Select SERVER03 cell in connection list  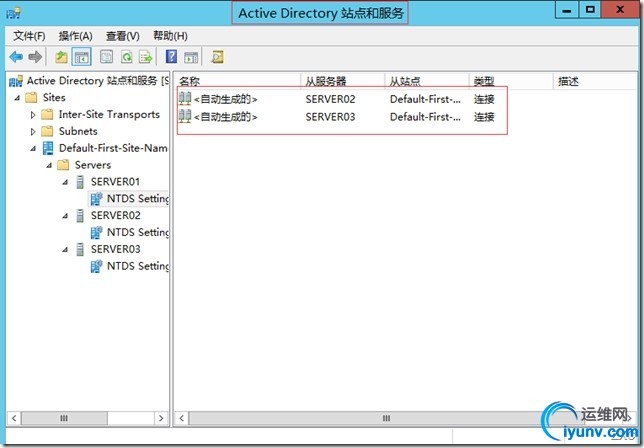[330, 117]
